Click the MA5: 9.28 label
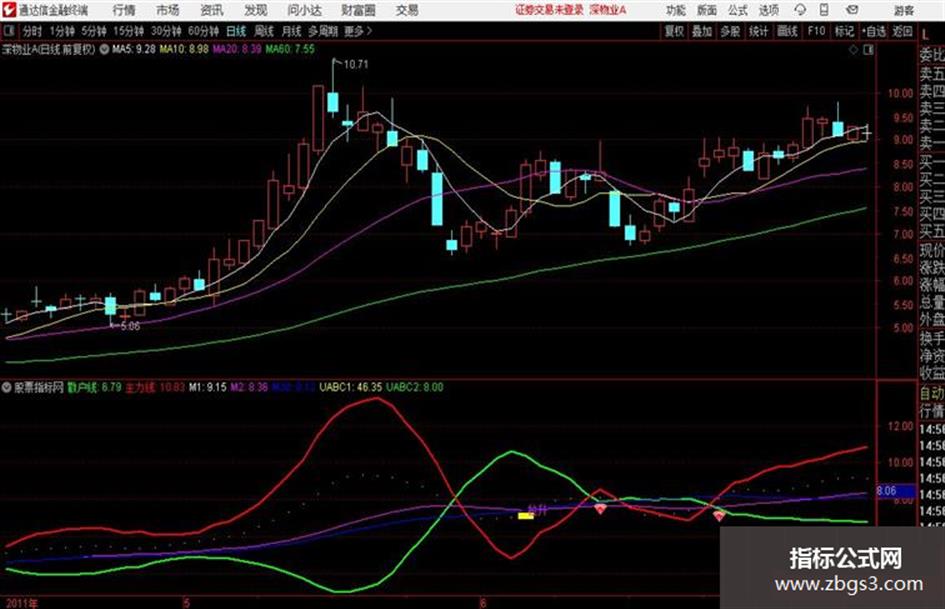The width and height of the screenshot is (945, 609). pyautogui.click(x=134, y=49)
